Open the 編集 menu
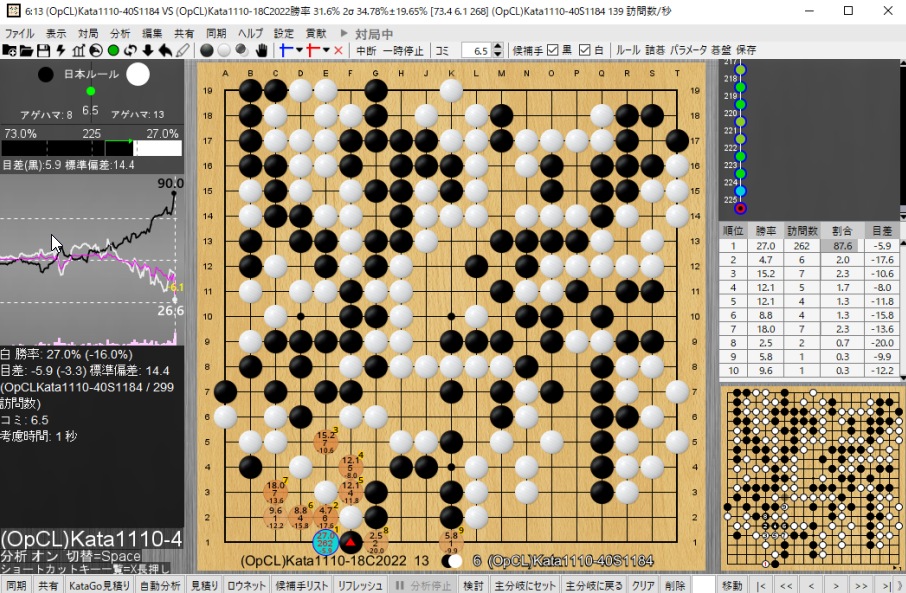 (153, 34)
